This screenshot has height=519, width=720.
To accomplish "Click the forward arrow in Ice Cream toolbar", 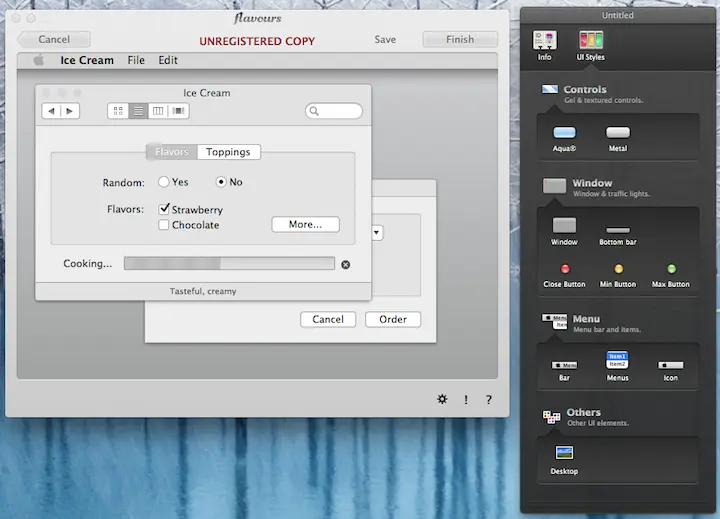I will tap(70, 111).
